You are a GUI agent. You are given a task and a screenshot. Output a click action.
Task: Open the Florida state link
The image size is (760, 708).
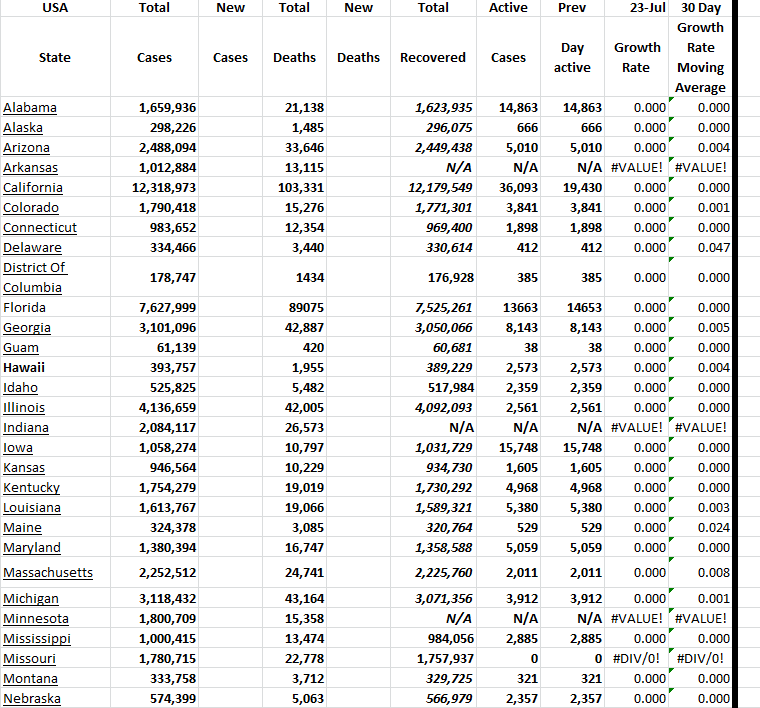pos(24,307)
